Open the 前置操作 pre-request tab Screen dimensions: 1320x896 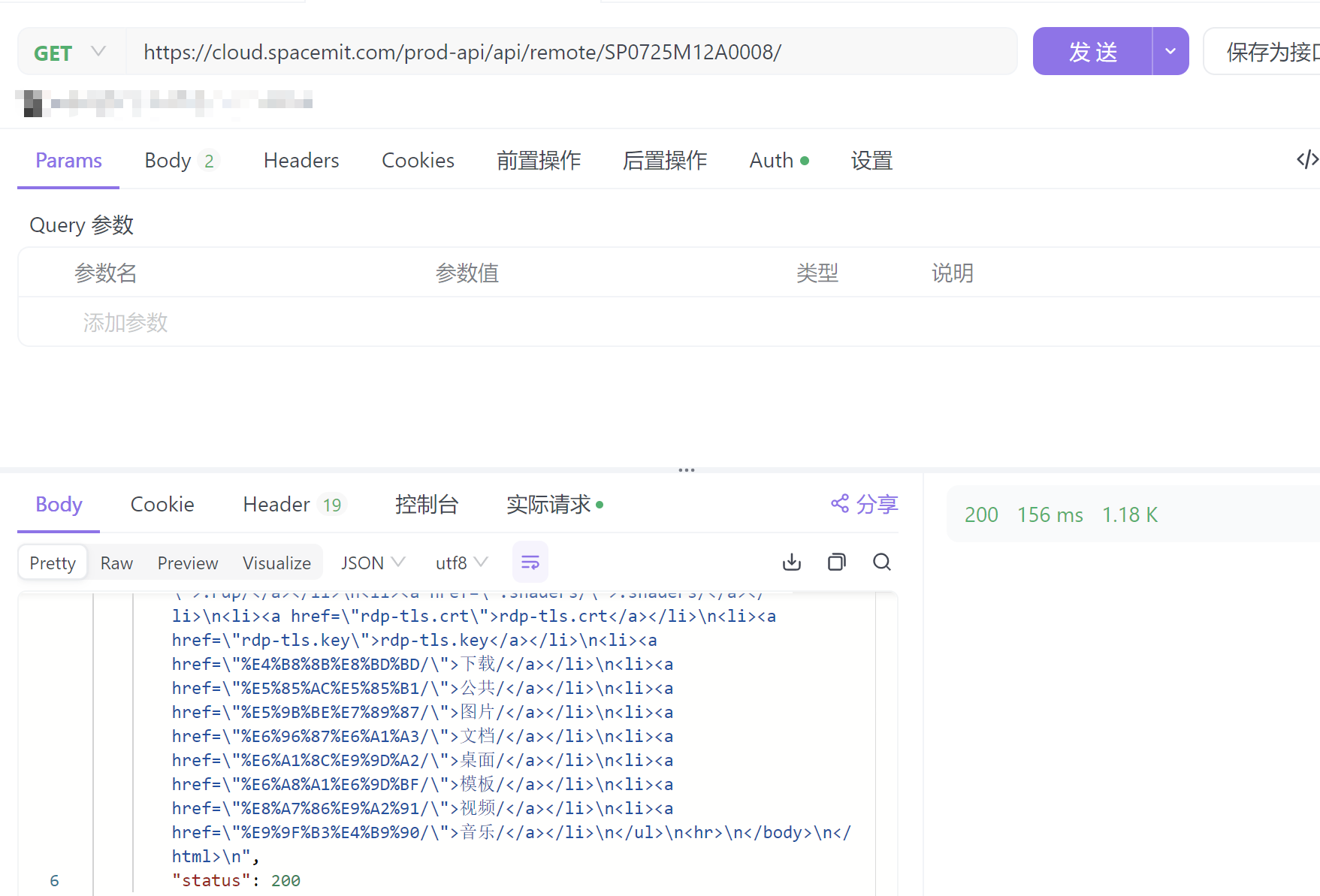tap(539, 161)
